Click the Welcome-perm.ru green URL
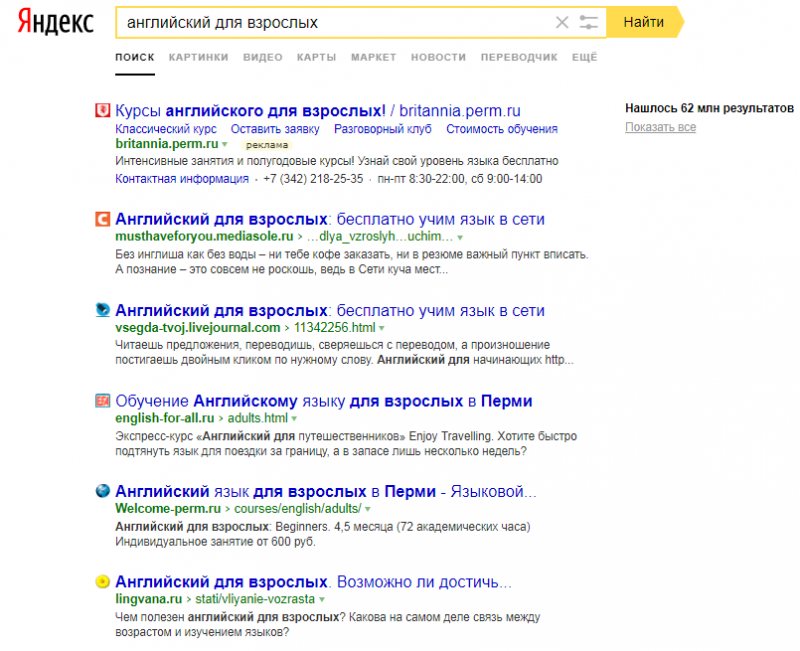This screenshot has height=651, width=800. click(168, 509)
